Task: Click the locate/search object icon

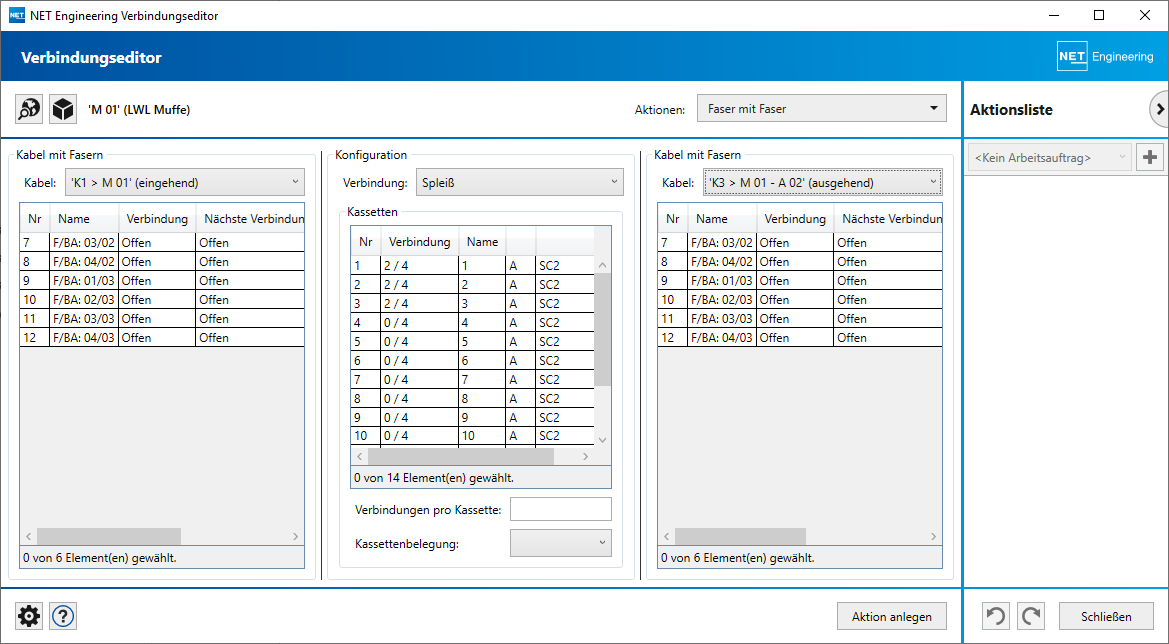Action: [x=29, y=109]
